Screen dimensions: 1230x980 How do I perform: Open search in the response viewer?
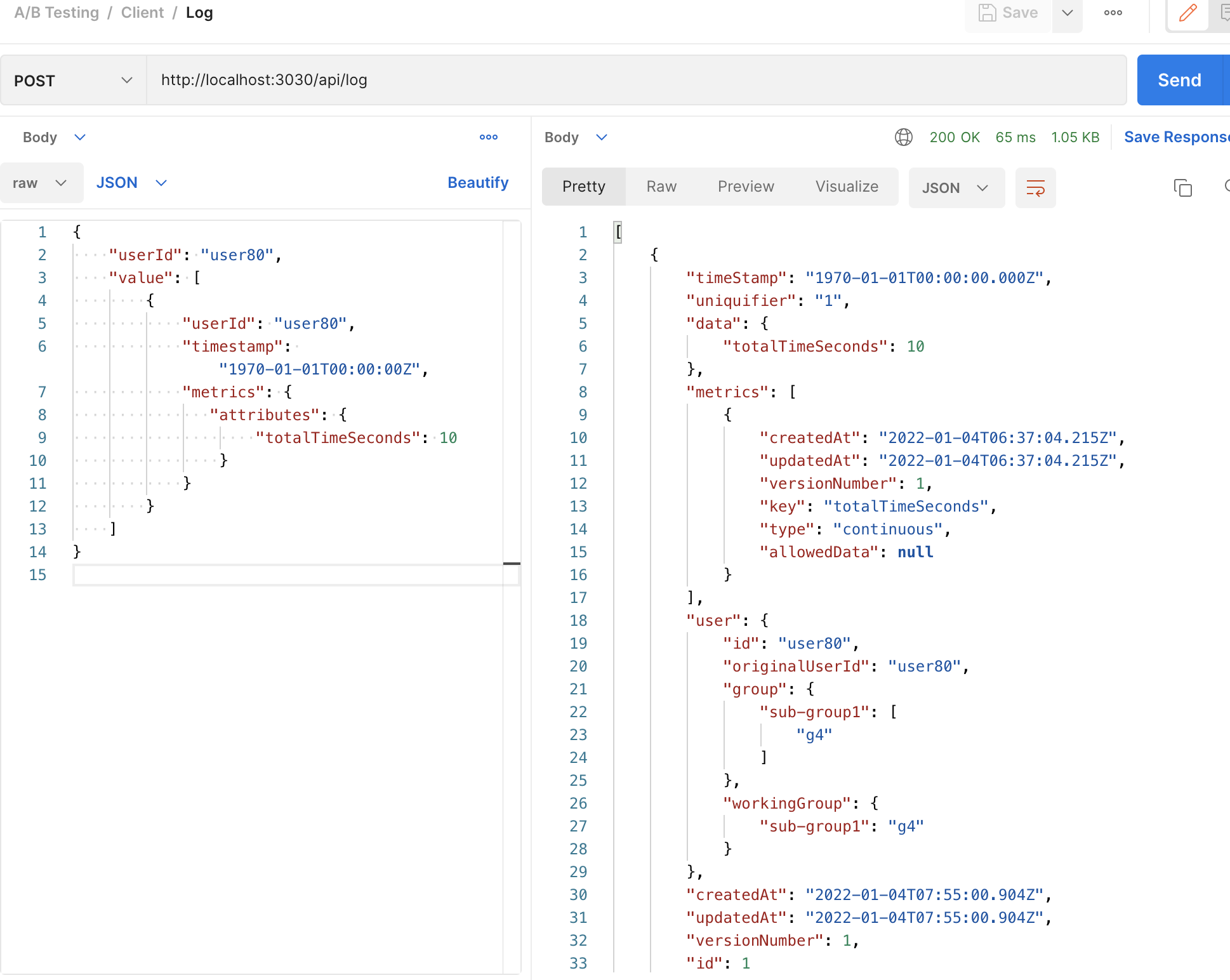pos(1226,187)
